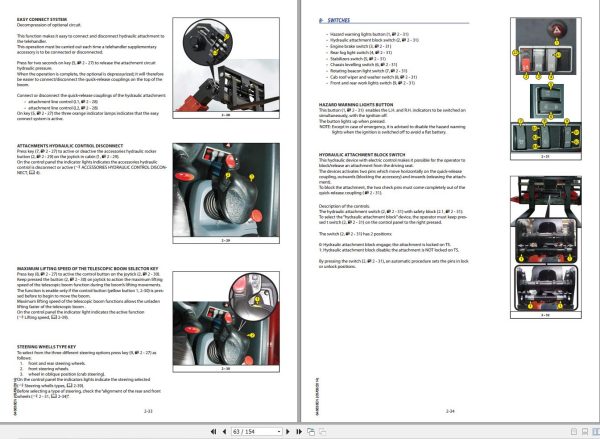Click the HYDRAULIC ATTACHMENT BLOCK SWITCH heading
The width and height of the screenshot is (600, 439).
click(x=362, y=155)
